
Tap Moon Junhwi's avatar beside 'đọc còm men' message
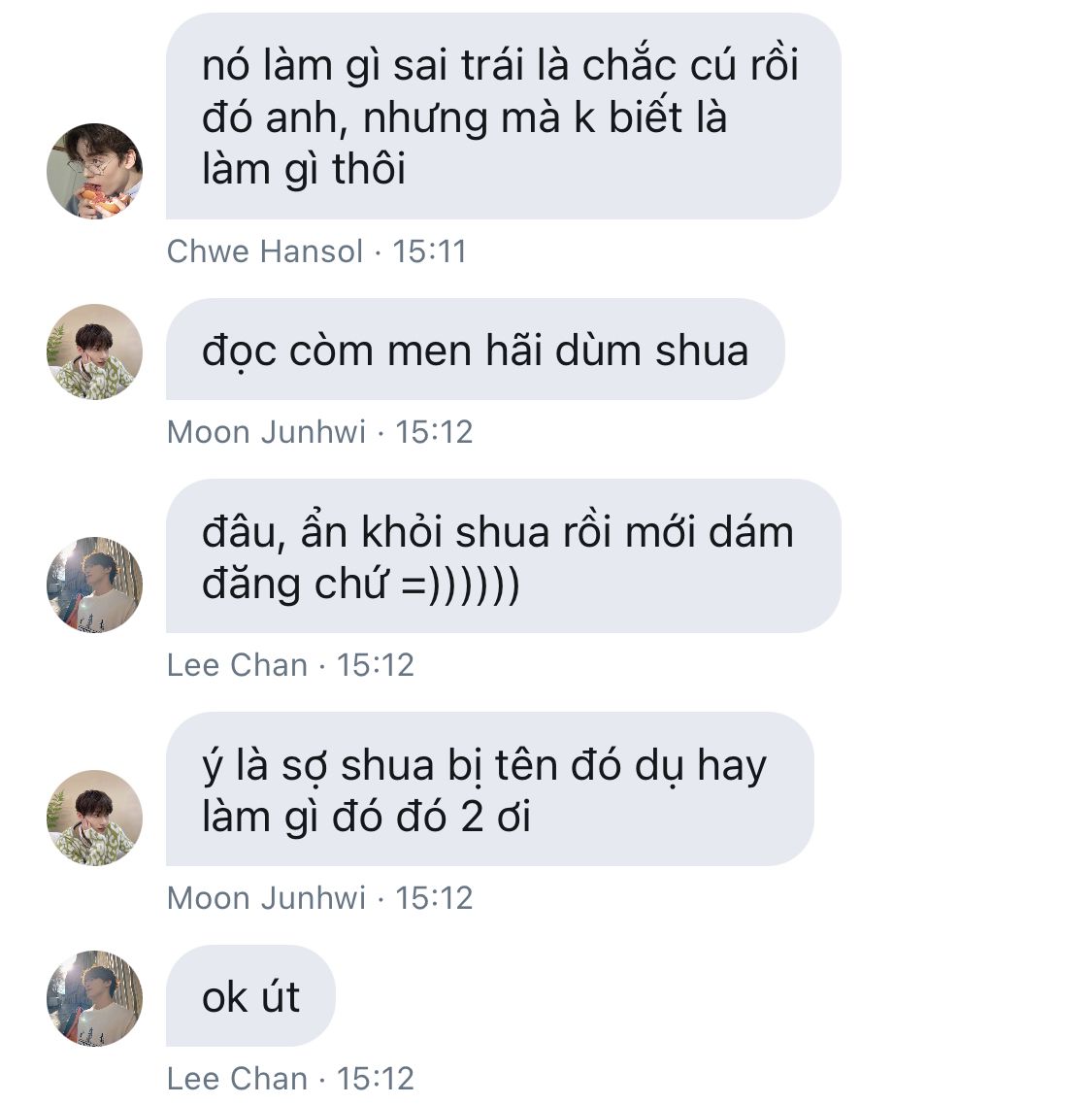pos(94,351)
